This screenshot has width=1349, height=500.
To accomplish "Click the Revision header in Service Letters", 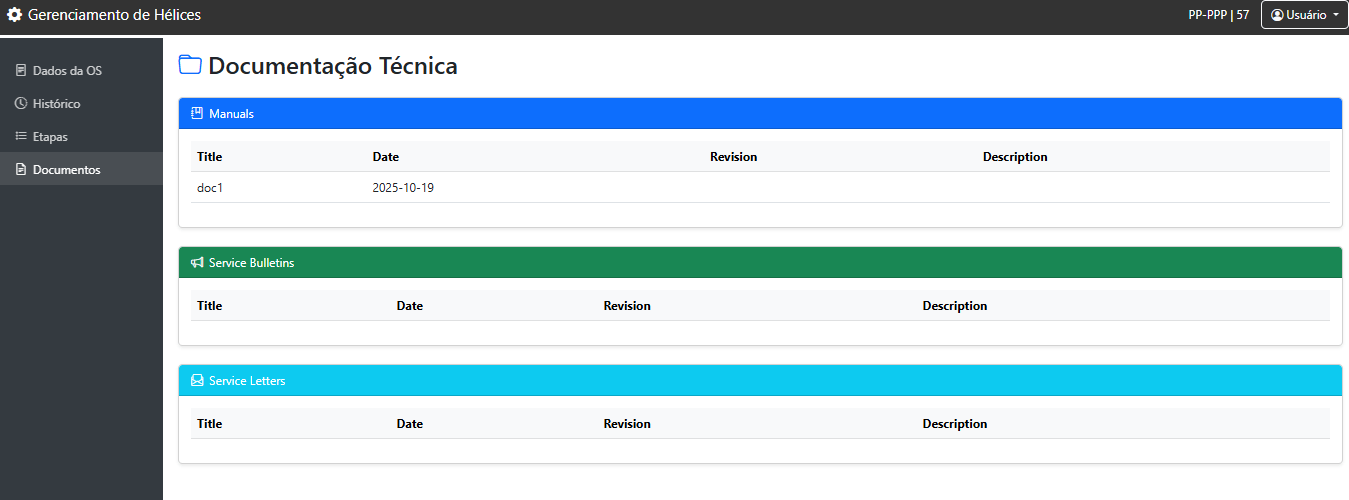I will [x=627, y=424].
